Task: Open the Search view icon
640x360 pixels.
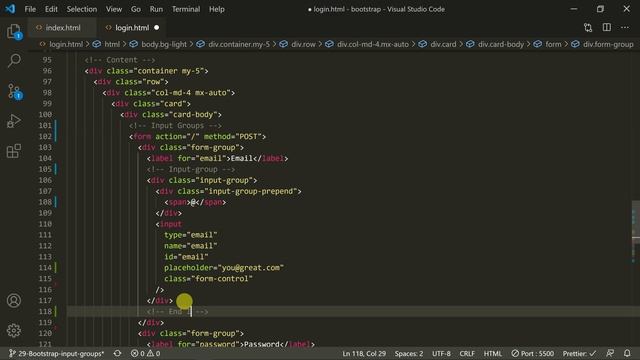Action: [x=14, y=61]
